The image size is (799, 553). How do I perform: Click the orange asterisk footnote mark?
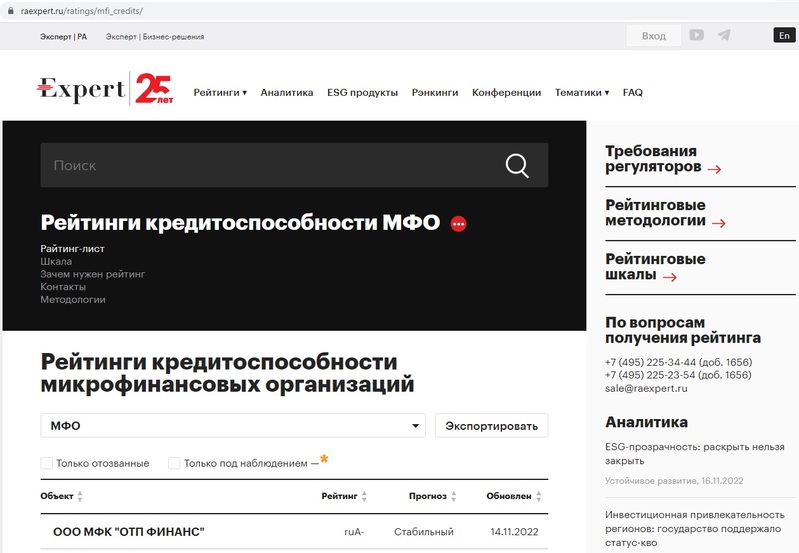324,460
